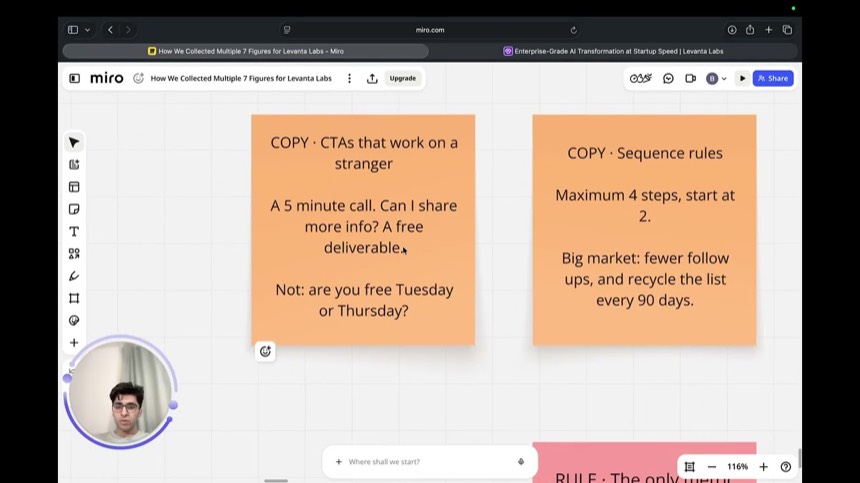Select the Frame tool

click(74, 298)
